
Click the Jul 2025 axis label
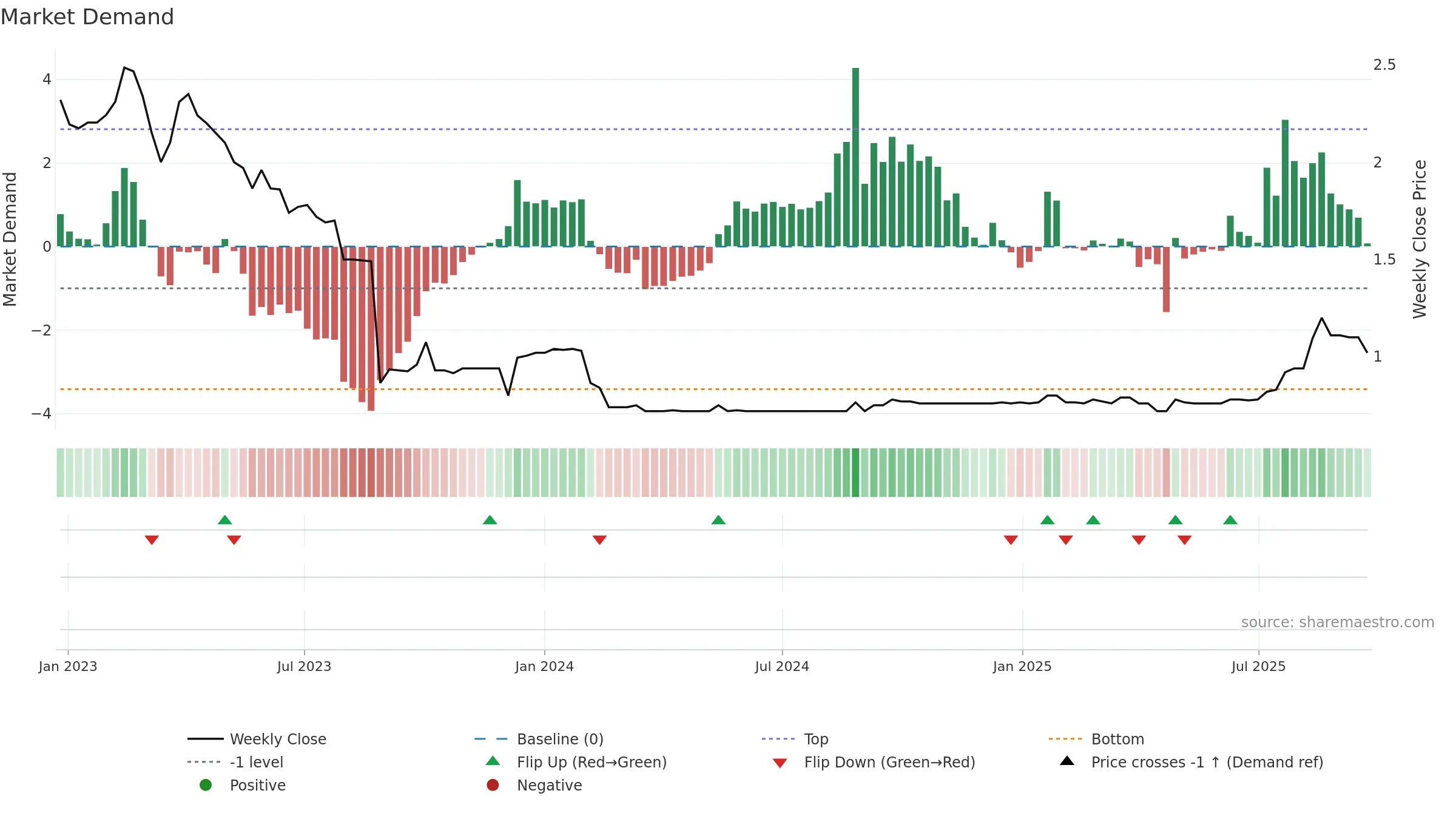click(1258, 666)
